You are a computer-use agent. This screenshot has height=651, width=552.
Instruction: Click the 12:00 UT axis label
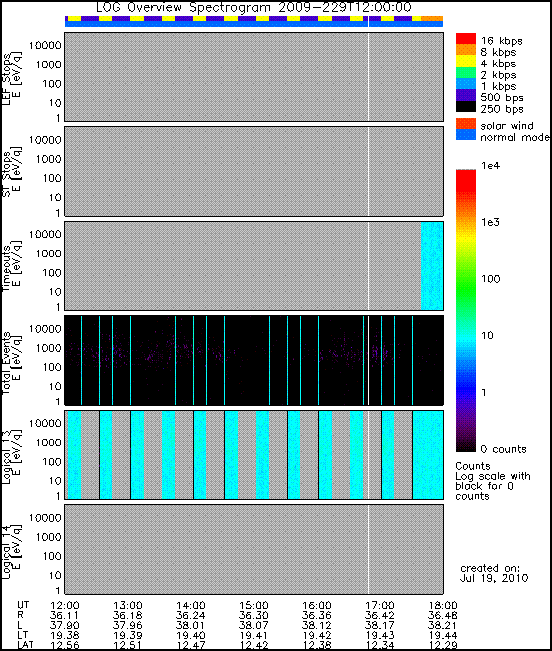(64, 605)
